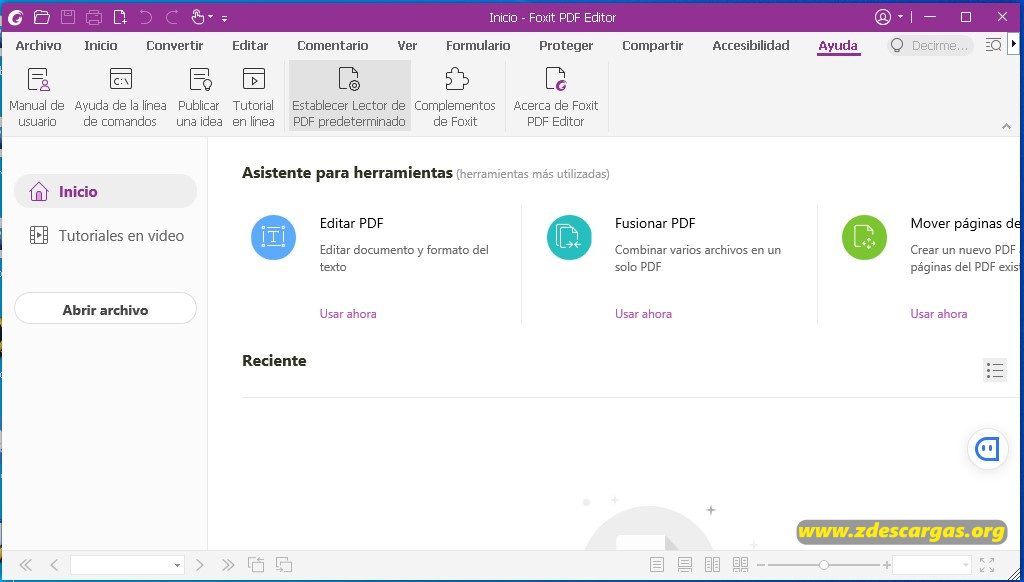Select continuous facing view mode

[x=740, y=564]
